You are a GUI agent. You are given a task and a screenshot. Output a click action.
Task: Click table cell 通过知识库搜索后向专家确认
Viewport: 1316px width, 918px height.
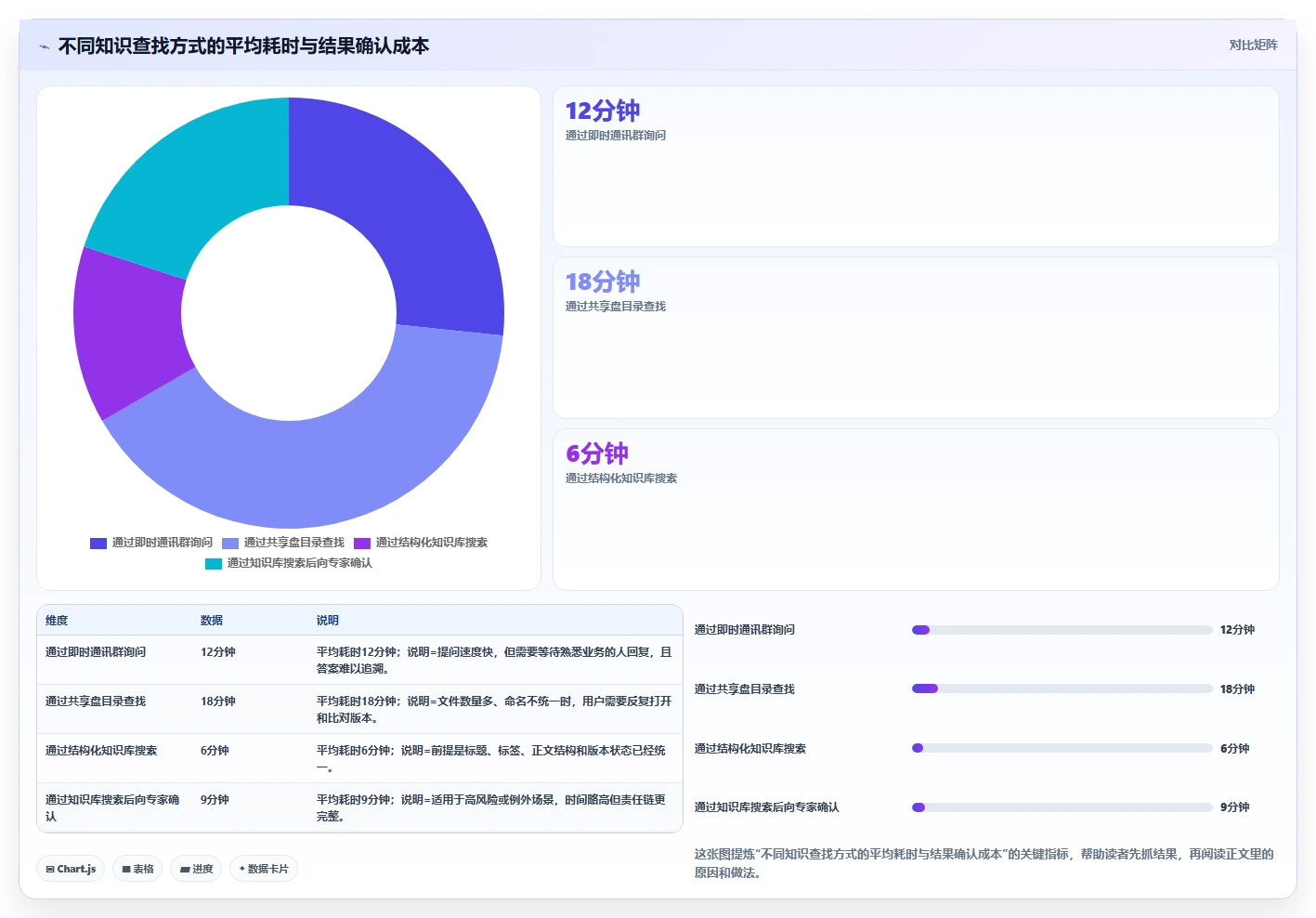coord(112,808)
